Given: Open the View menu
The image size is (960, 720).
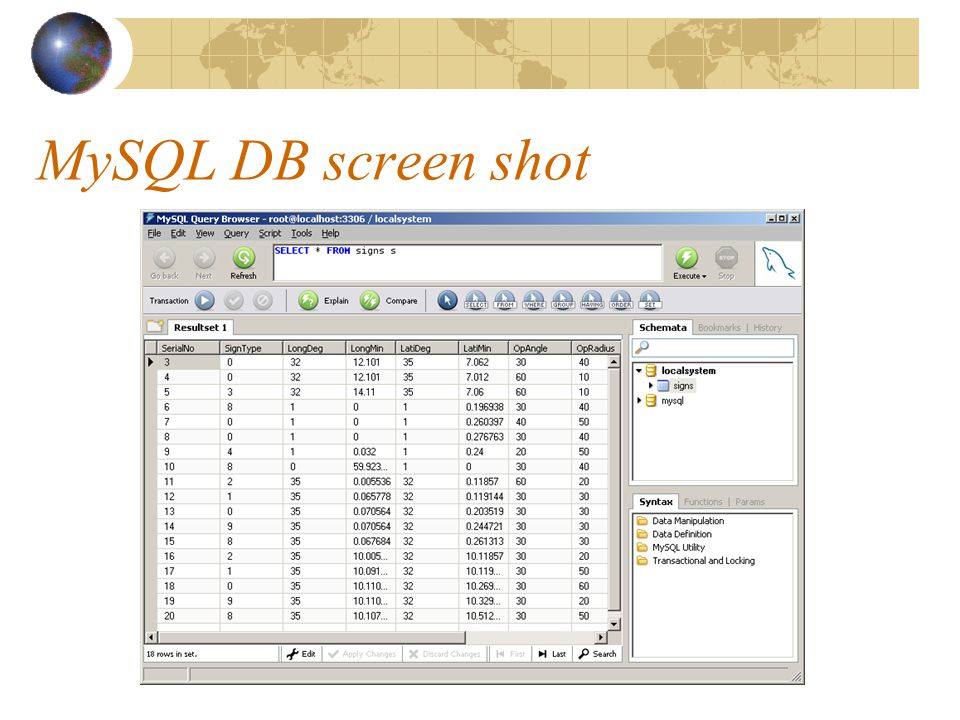Looking at the screenshot, I should (x=205, y=233).
